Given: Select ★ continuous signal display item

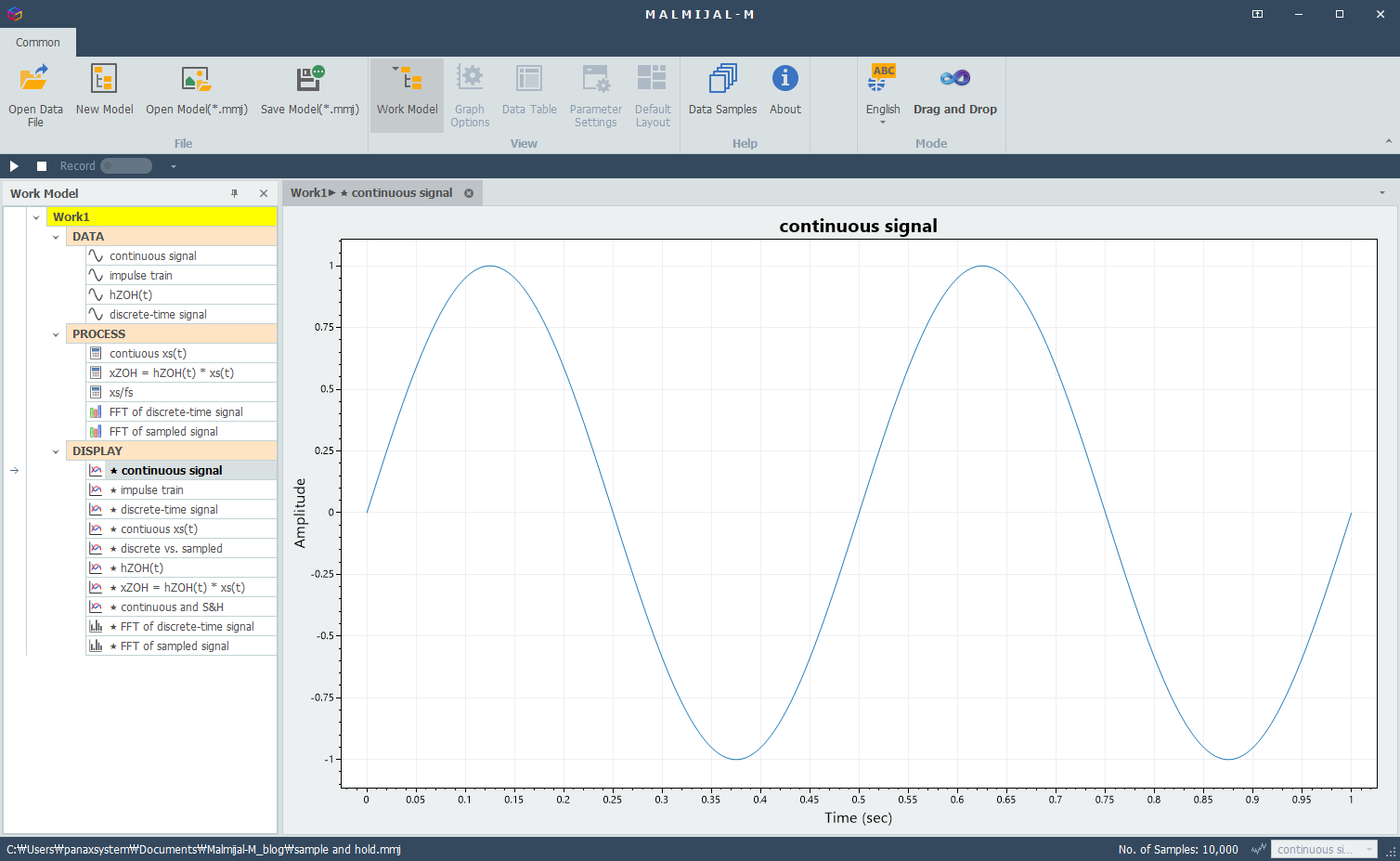Looking at the screenshot, I should coord(181,471).
